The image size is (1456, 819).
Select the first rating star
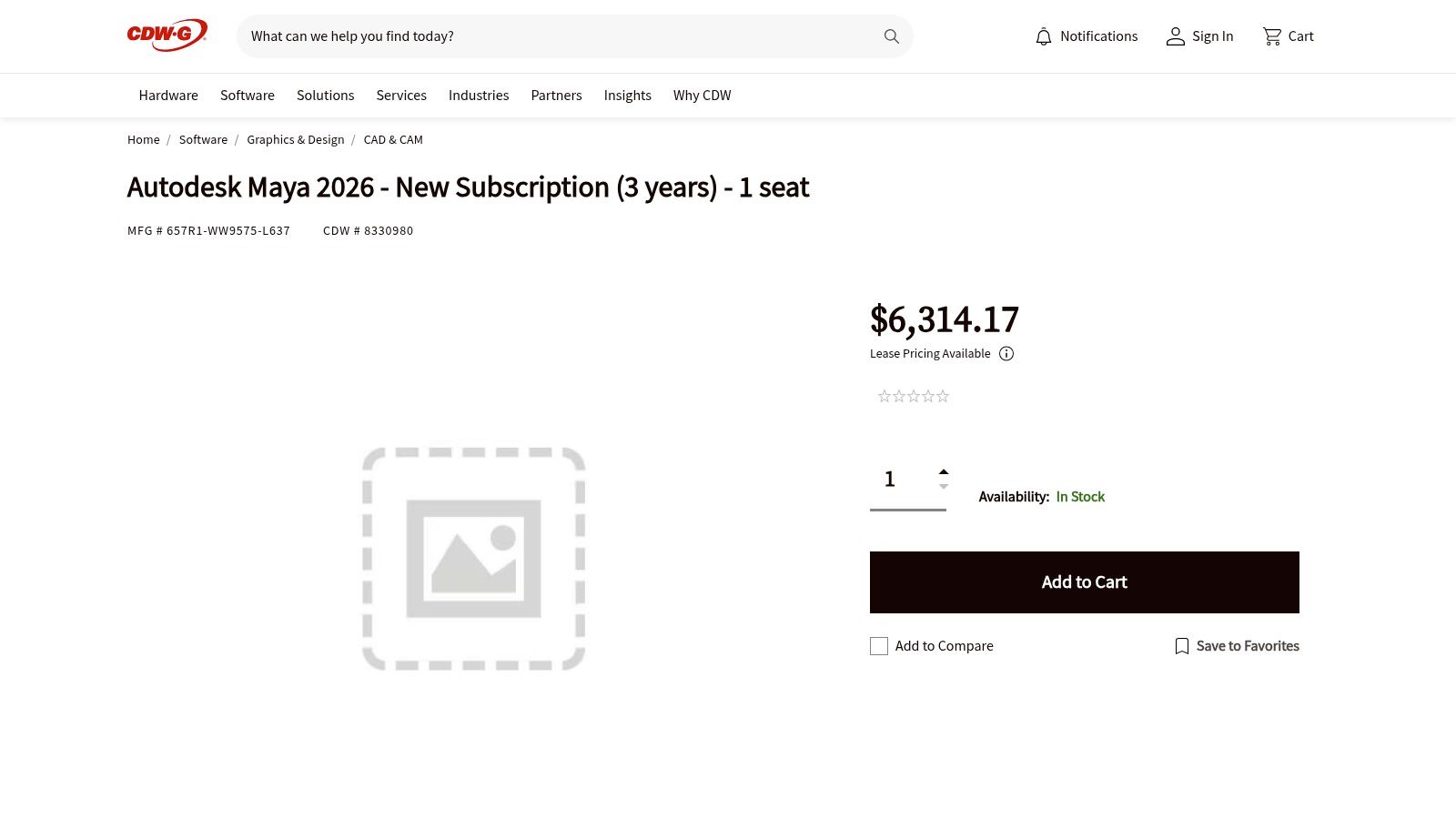pyautogui.click(x=885, y=396)
